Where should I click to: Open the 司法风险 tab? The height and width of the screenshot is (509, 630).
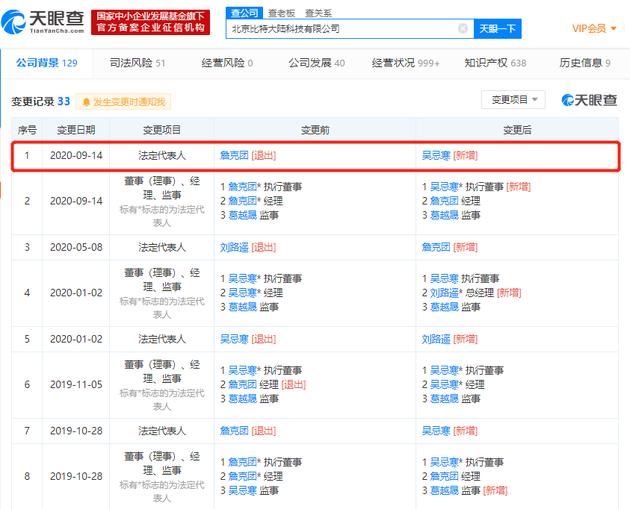pos(137,63)
